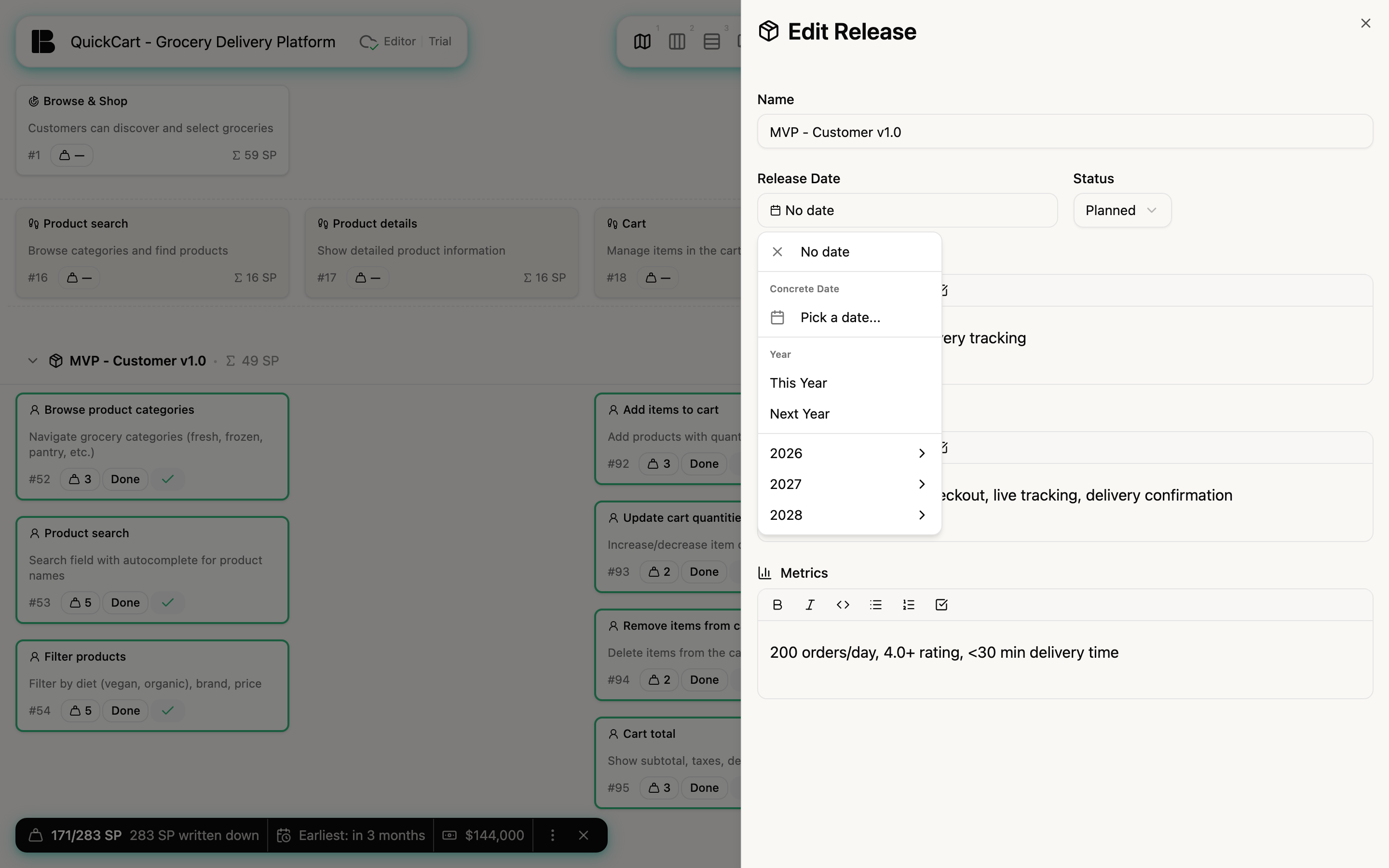Click the person icon on Cart total card
This screenshot has height=868, width=1389.
click(x=613, y=733)
